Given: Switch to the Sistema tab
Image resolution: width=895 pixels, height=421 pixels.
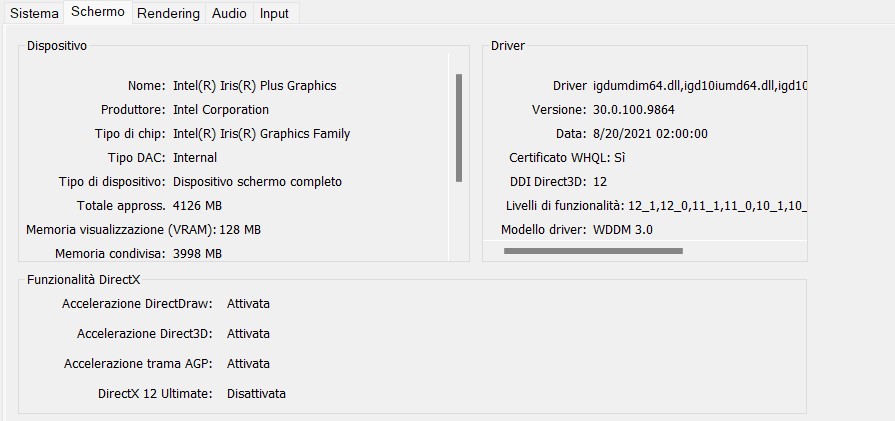Looking at the screenshot, I should [34, 13].
